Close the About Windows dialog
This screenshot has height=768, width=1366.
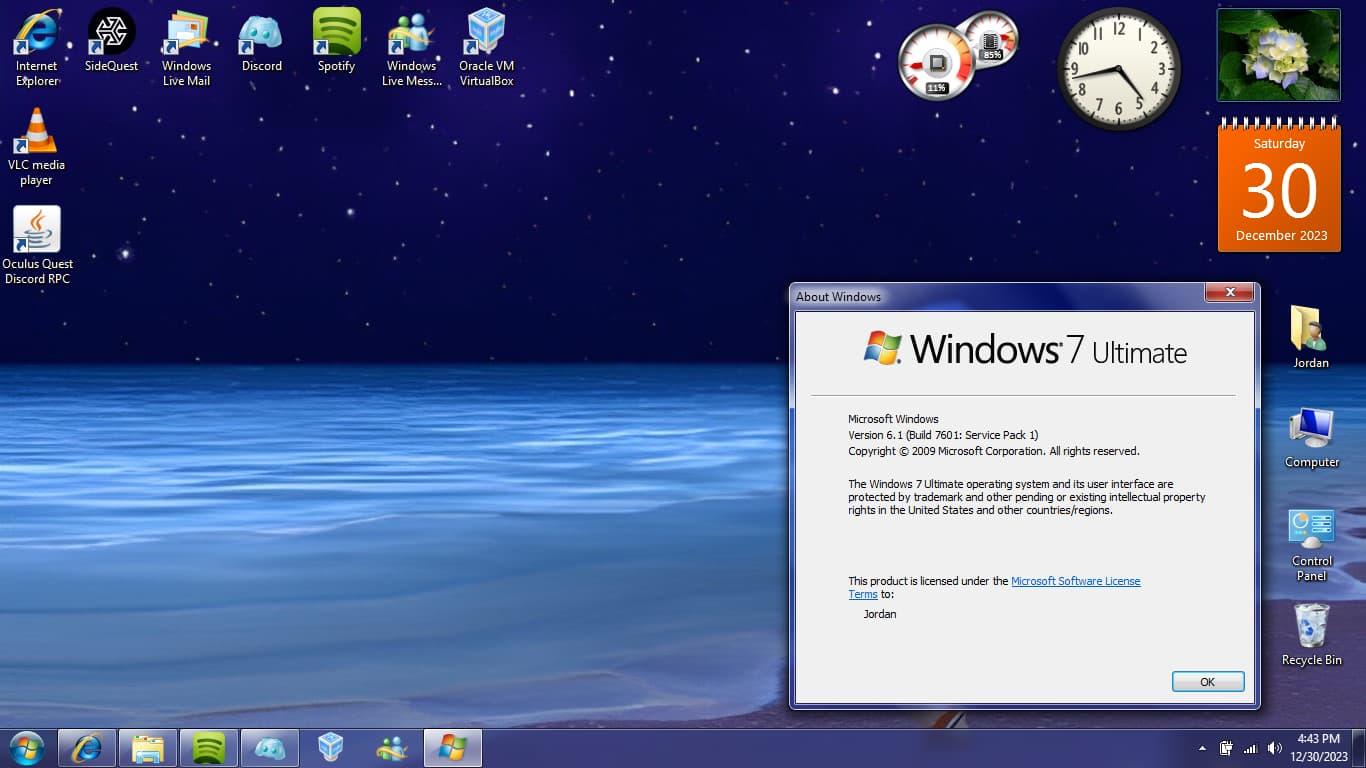click(1229, 292)
